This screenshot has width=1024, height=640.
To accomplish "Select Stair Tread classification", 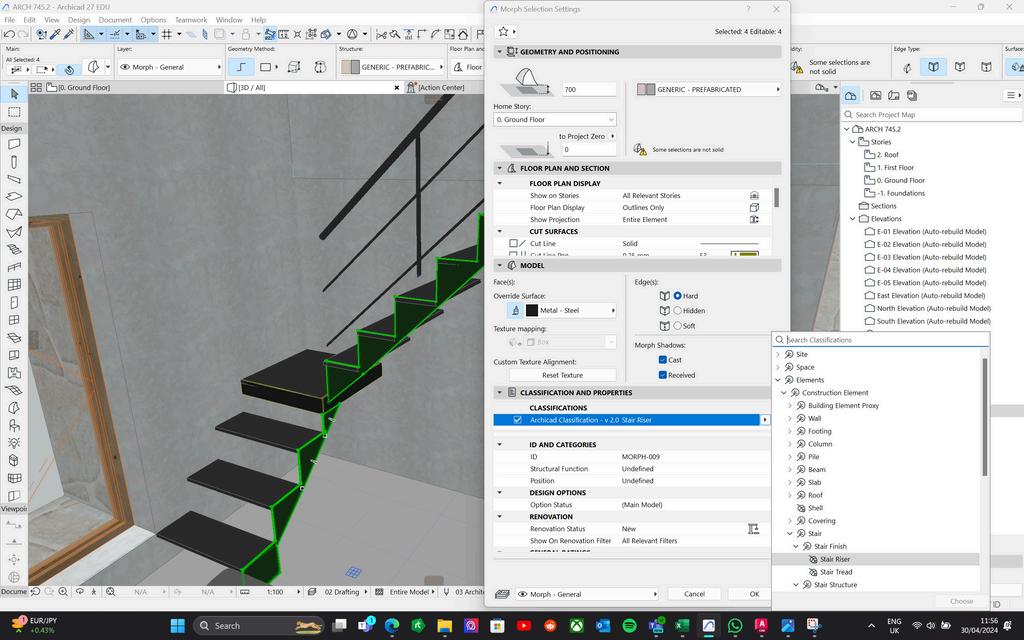I will point(836,572).
